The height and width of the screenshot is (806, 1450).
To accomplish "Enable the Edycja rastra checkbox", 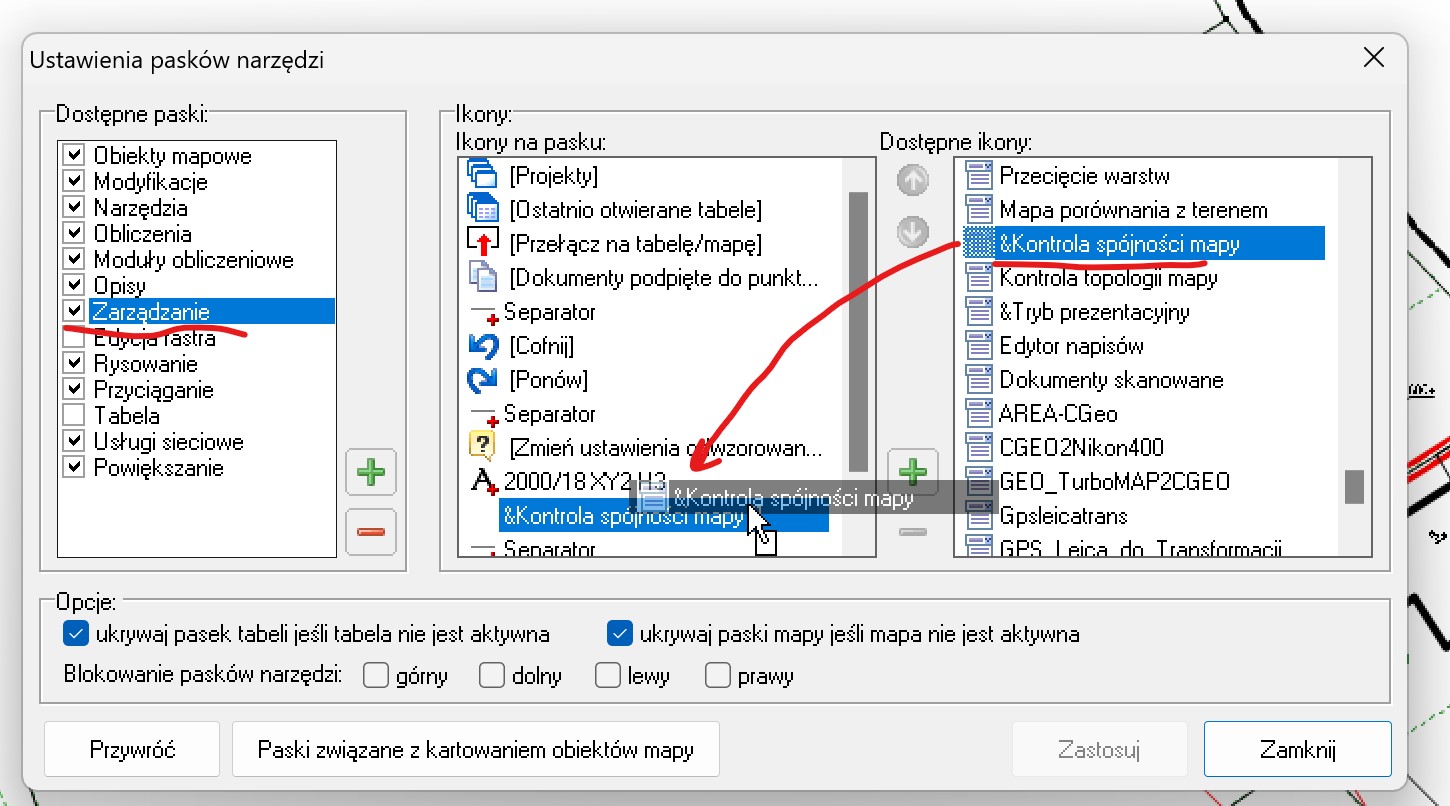I will 73,338.
